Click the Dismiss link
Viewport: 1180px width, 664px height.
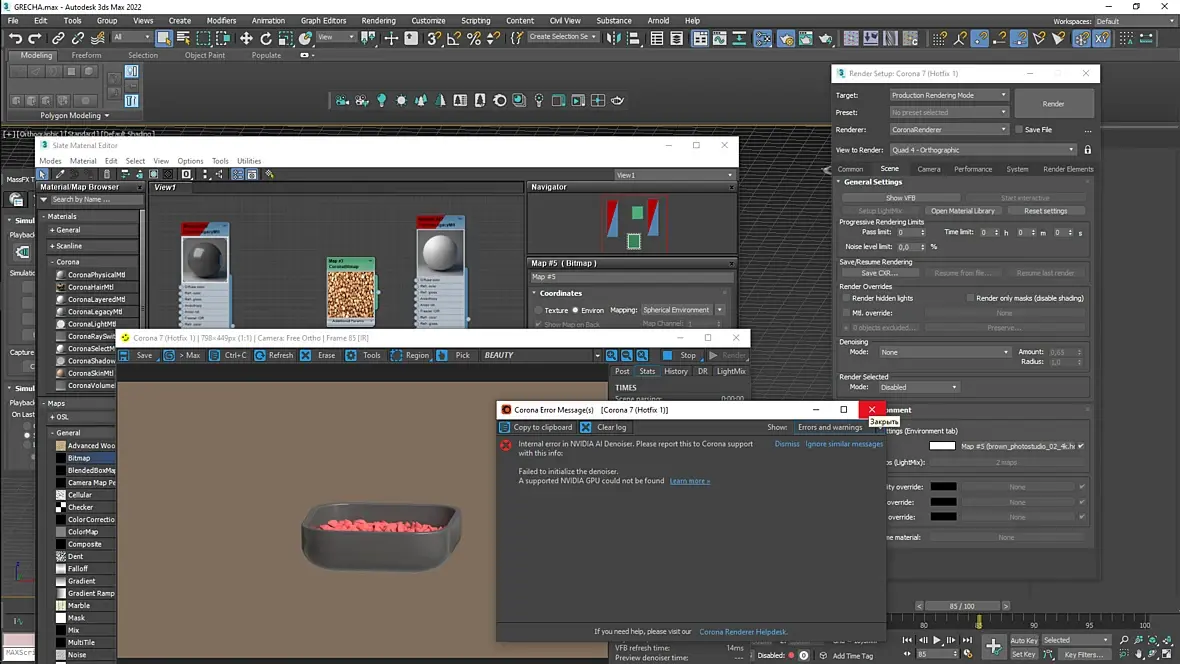787,444
